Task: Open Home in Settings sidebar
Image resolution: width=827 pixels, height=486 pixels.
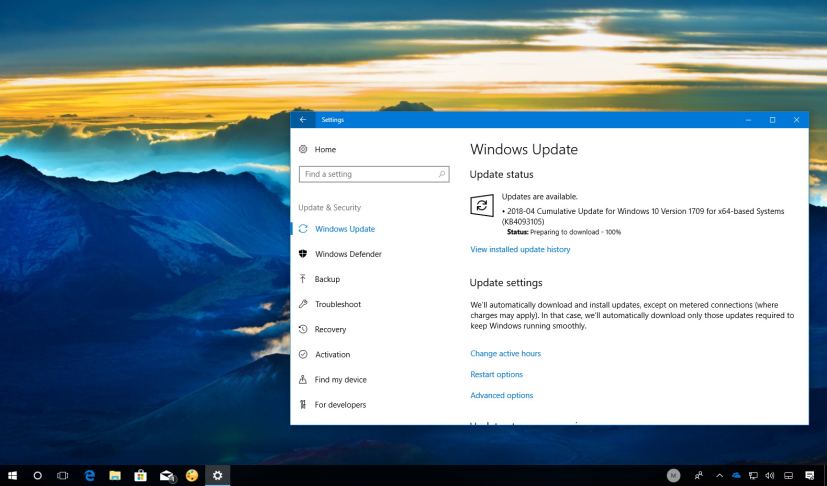Action: [325, 149]
